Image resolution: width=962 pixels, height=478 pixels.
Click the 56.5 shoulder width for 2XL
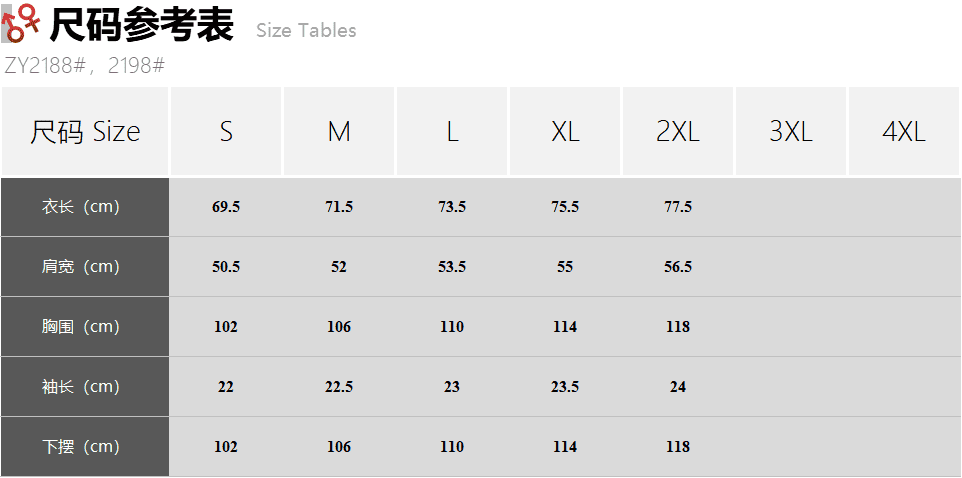pos(678,267)
